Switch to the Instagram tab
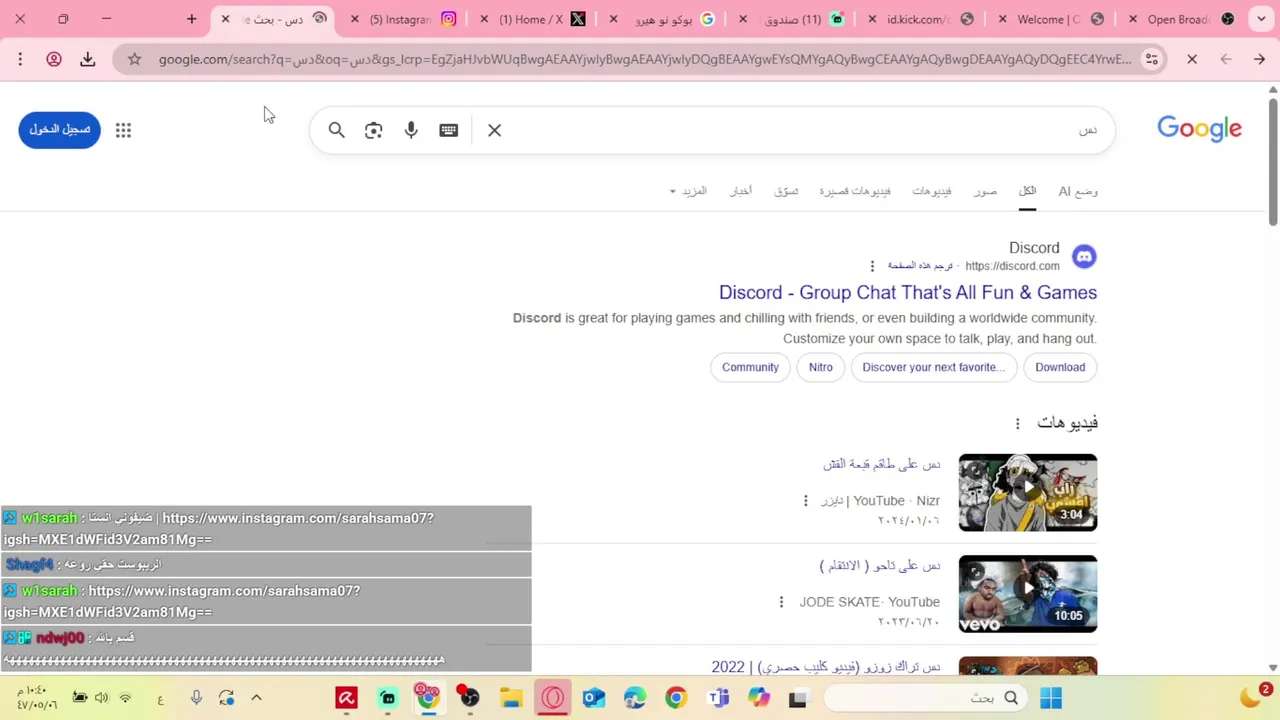The height and width of the screenshot is (720, 1280). point(402,19)
